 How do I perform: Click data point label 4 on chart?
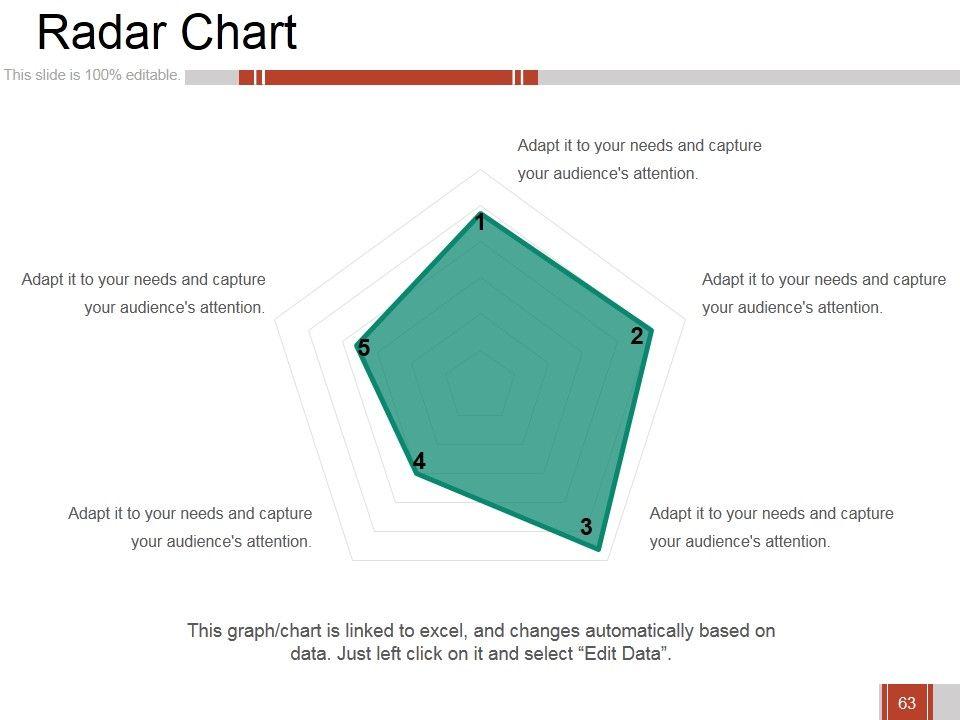tap(419, 461)
